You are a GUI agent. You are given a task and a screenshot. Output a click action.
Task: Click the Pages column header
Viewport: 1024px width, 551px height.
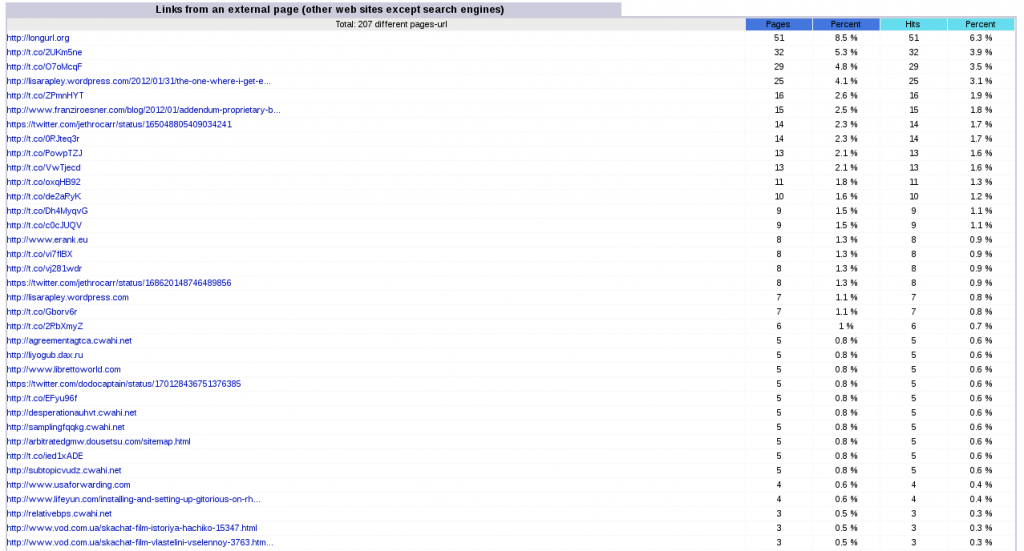[778, 24]
